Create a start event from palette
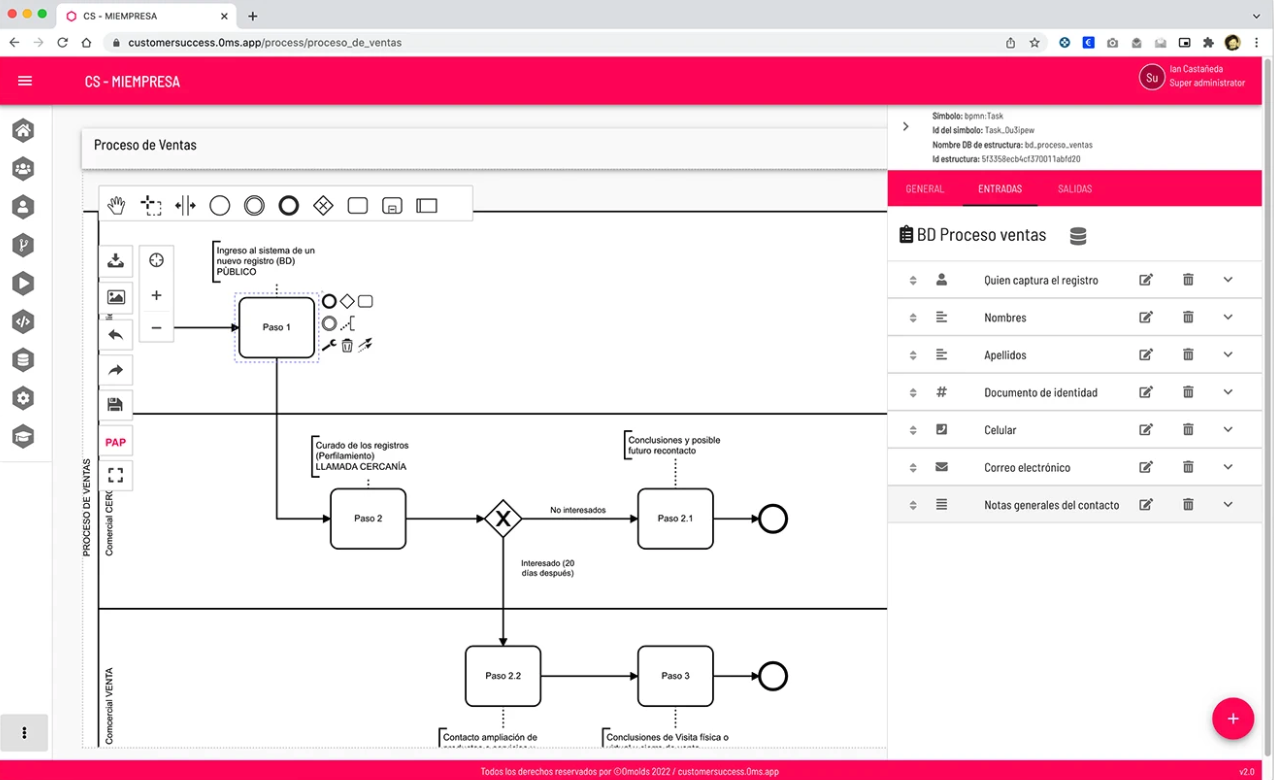The image size is (1274, 780). tap(220, 205)
